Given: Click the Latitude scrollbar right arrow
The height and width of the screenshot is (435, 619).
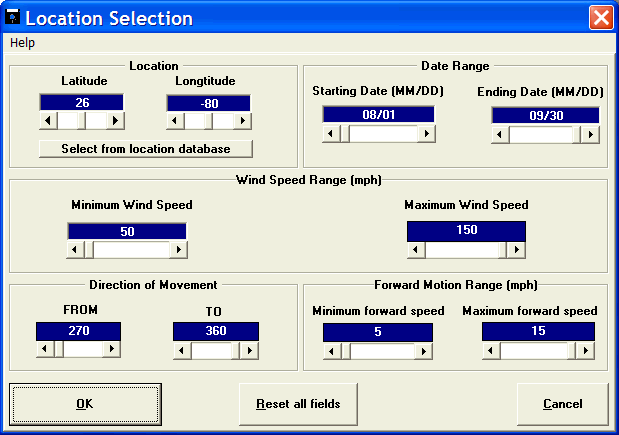Looking at the screenshot, I should pyautogui.click(x=115, y=120).
